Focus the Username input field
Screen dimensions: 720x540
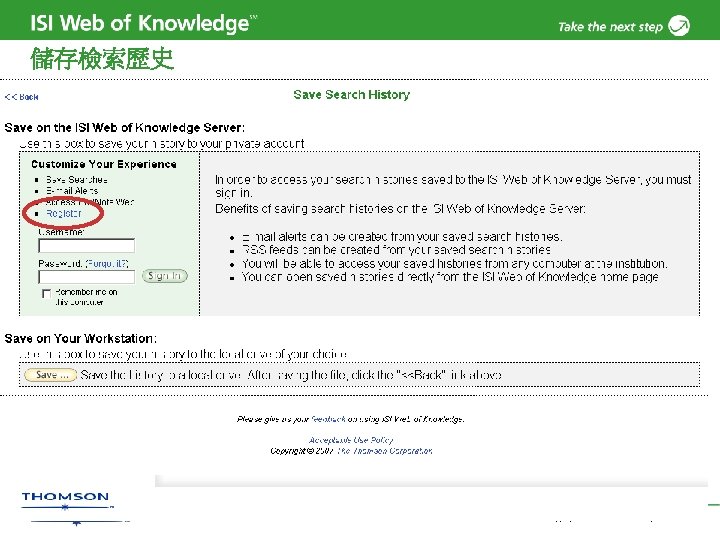click(x=86, y=246)
